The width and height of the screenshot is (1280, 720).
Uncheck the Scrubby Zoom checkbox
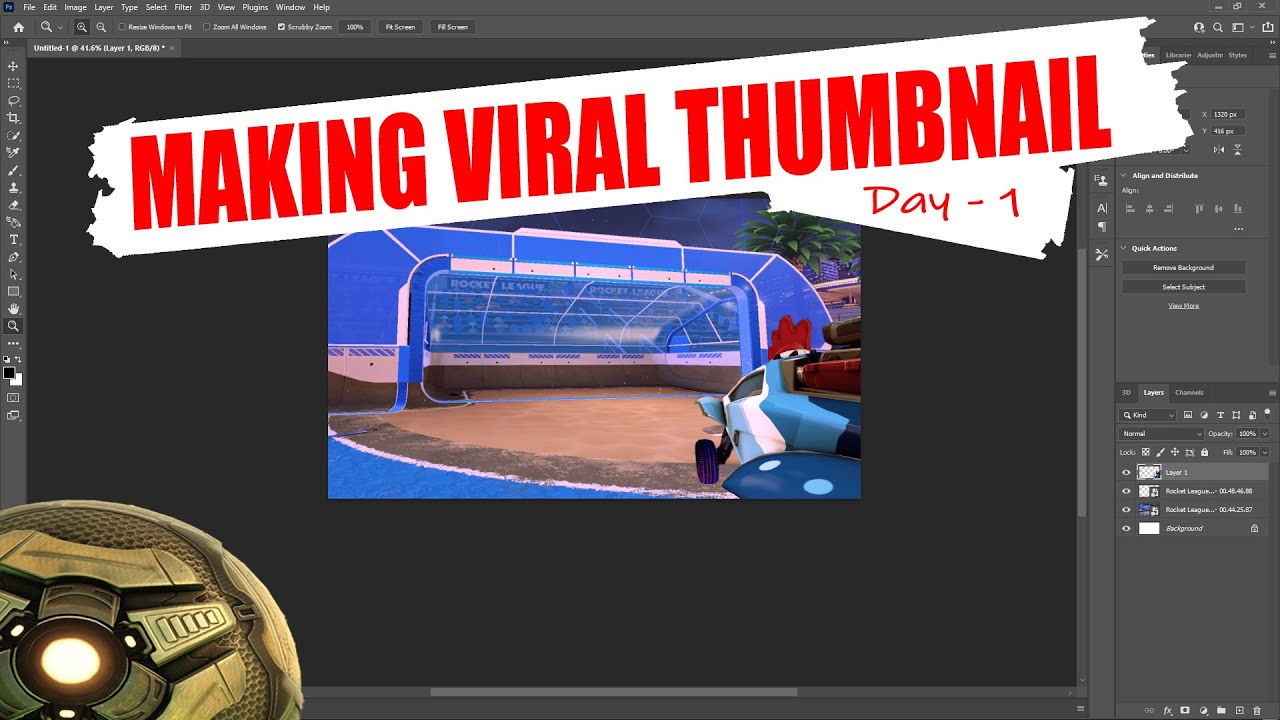[281, 27]
